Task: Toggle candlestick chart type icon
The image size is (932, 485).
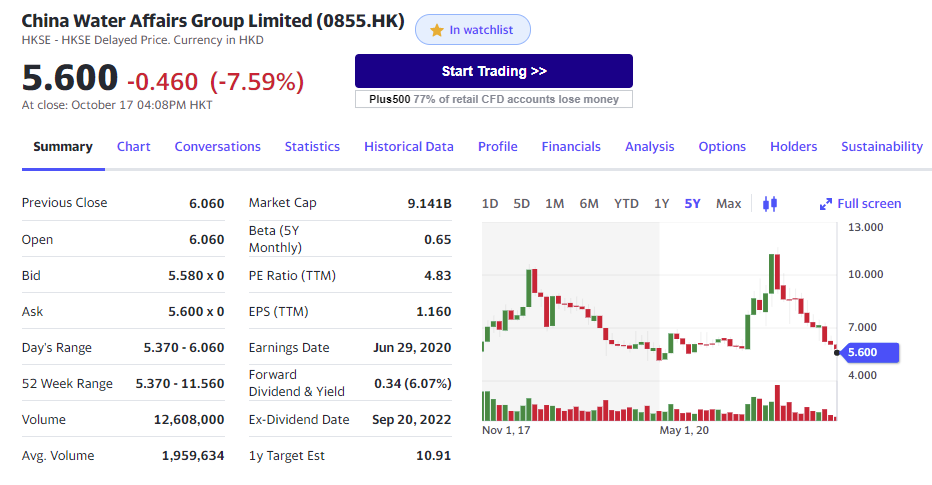Action: pos(770,204)
